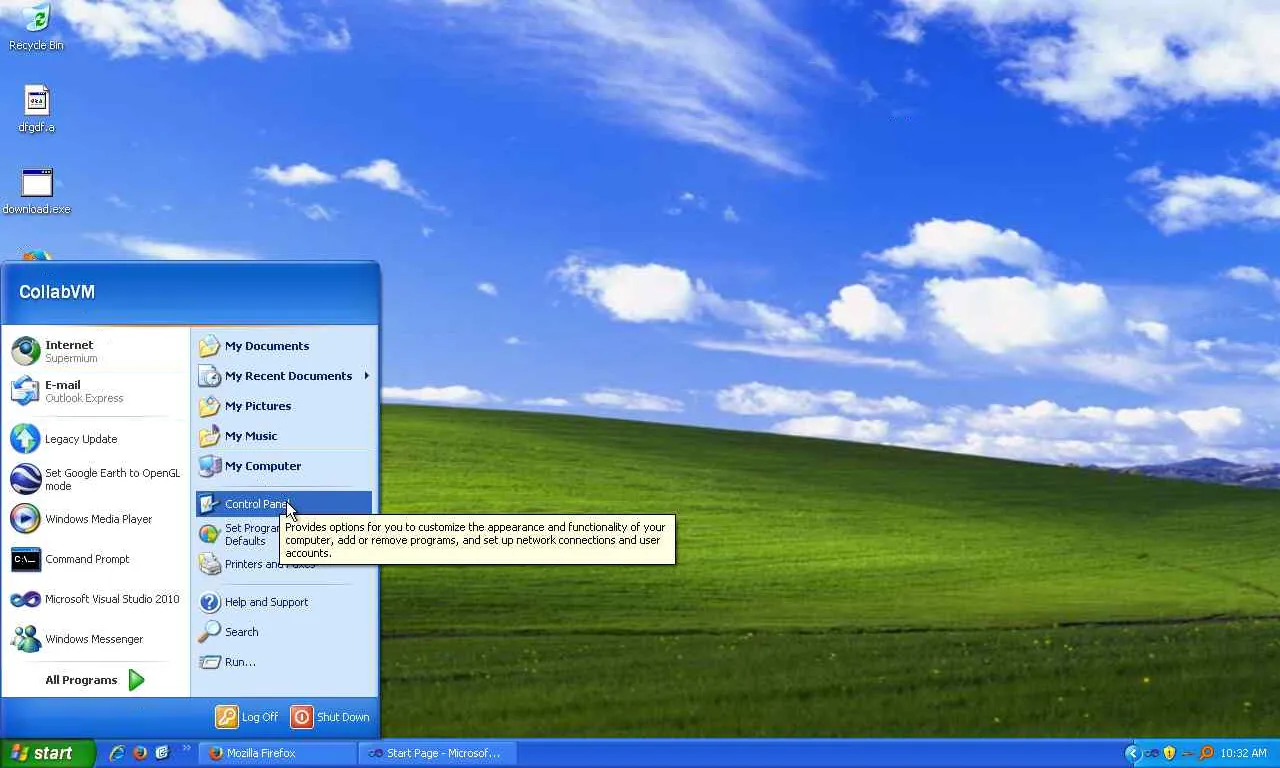Click the white page Quick Launch icon after Firefox

click(x=162, y=753)
